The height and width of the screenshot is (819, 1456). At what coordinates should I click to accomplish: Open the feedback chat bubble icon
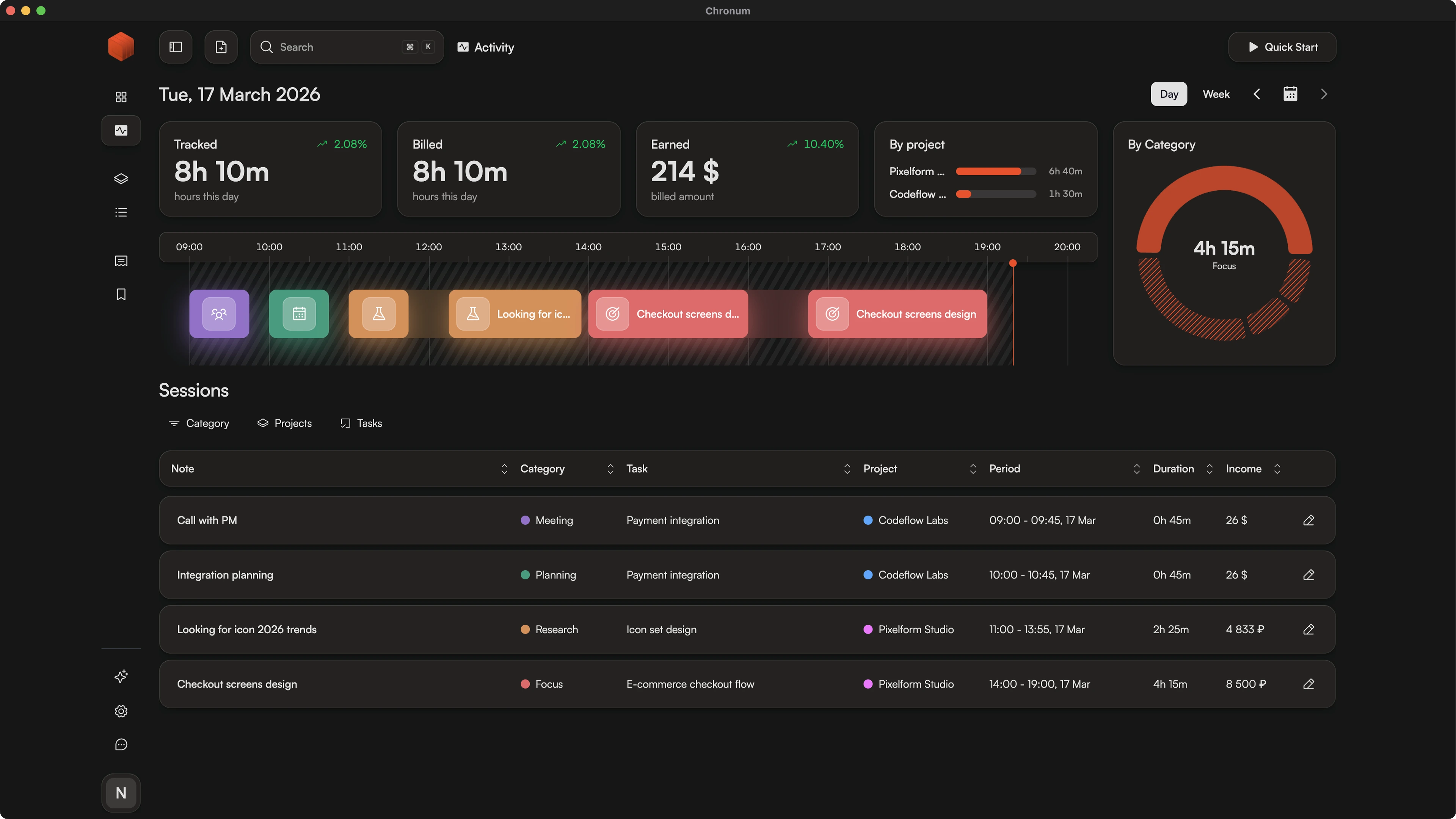click(x=121, y=744)
